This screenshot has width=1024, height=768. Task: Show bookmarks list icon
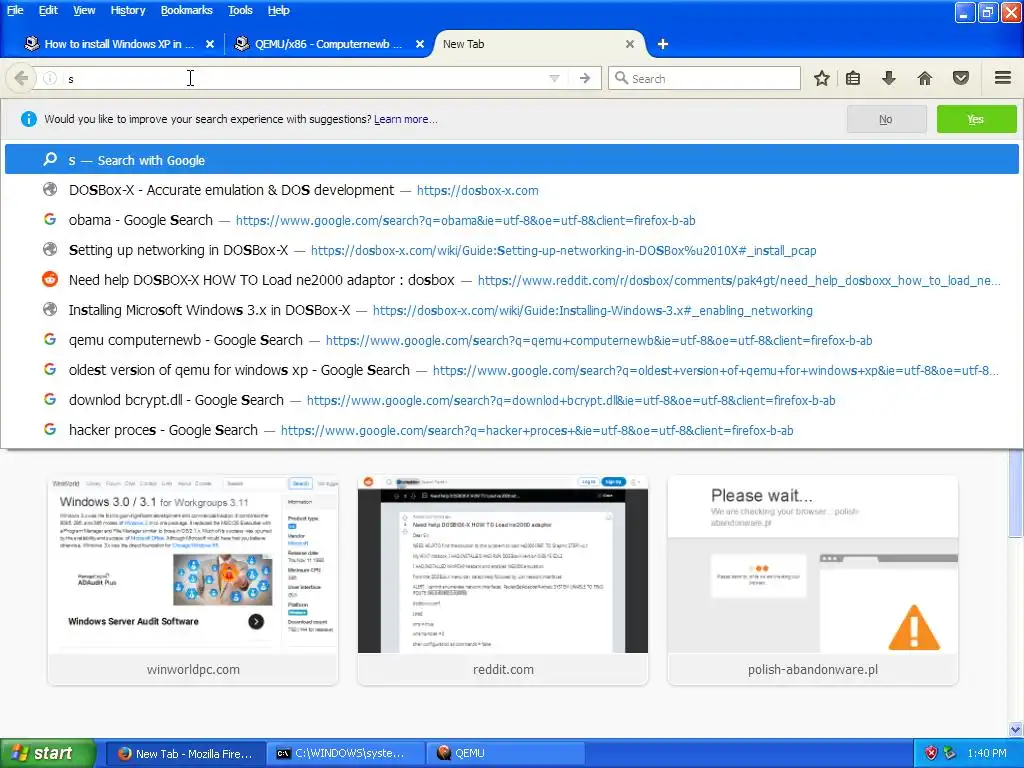tap(853, 78)
